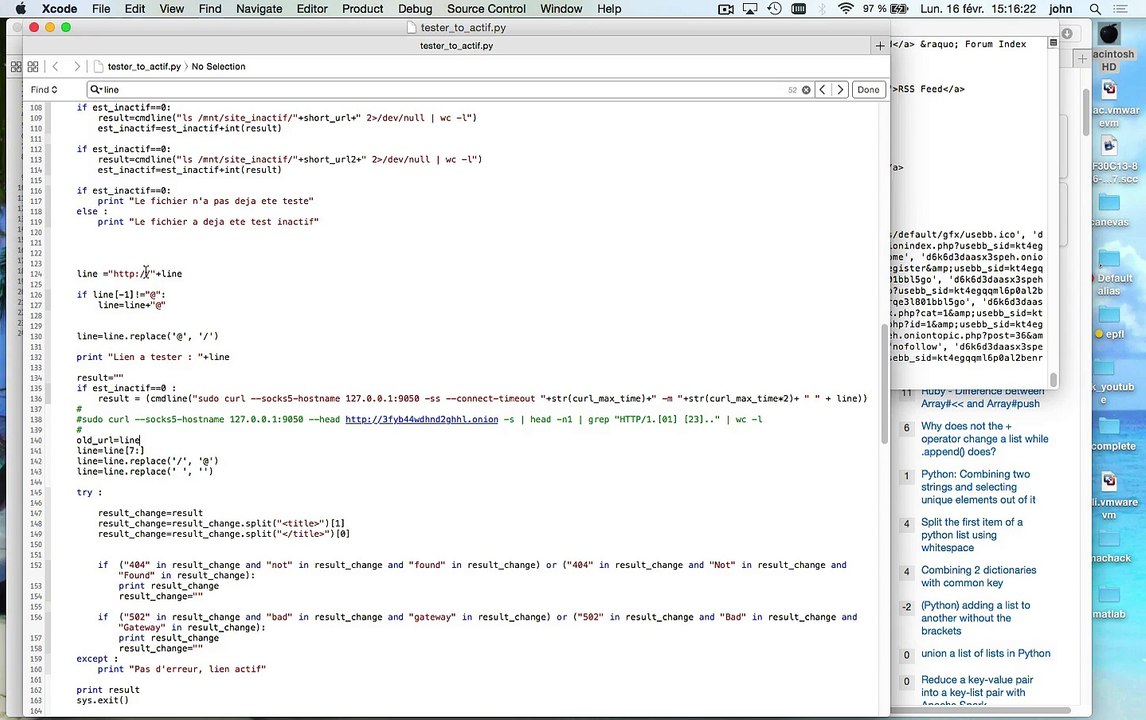The height and width of the screenshot is (720, 1146).
Task: Open the related items grid icon in Xcode jump bar
Action: pos(33,67)
